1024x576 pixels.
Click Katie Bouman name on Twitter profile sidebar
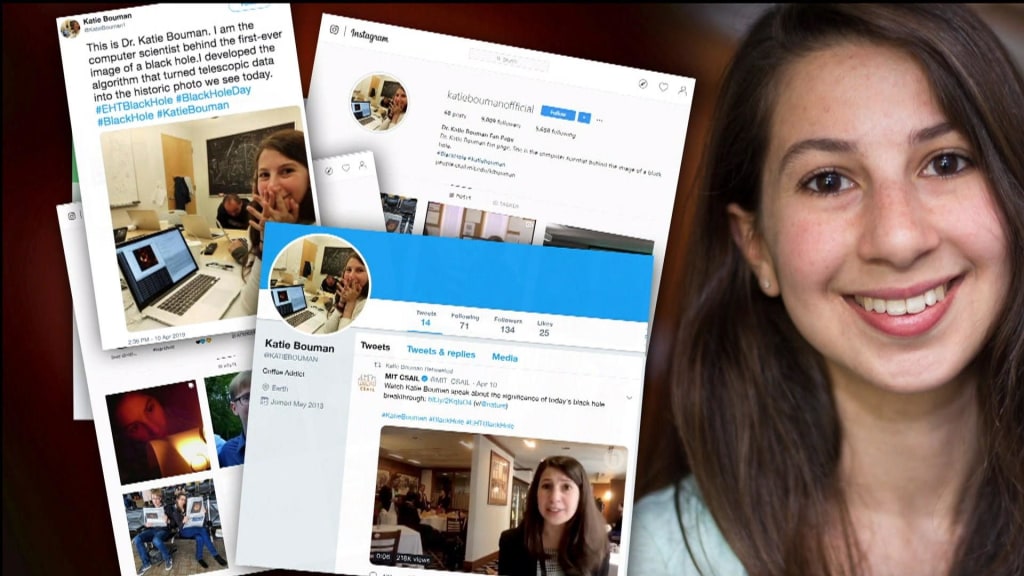[x=299, y=345]
